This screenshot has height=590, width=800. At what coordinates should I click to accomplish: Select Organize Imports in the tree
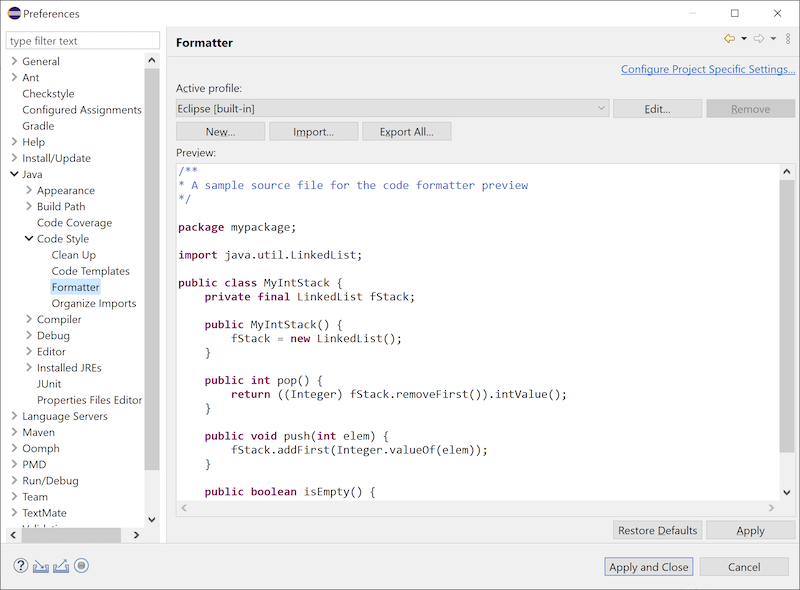pyautogui.click(x=94, y=303)
